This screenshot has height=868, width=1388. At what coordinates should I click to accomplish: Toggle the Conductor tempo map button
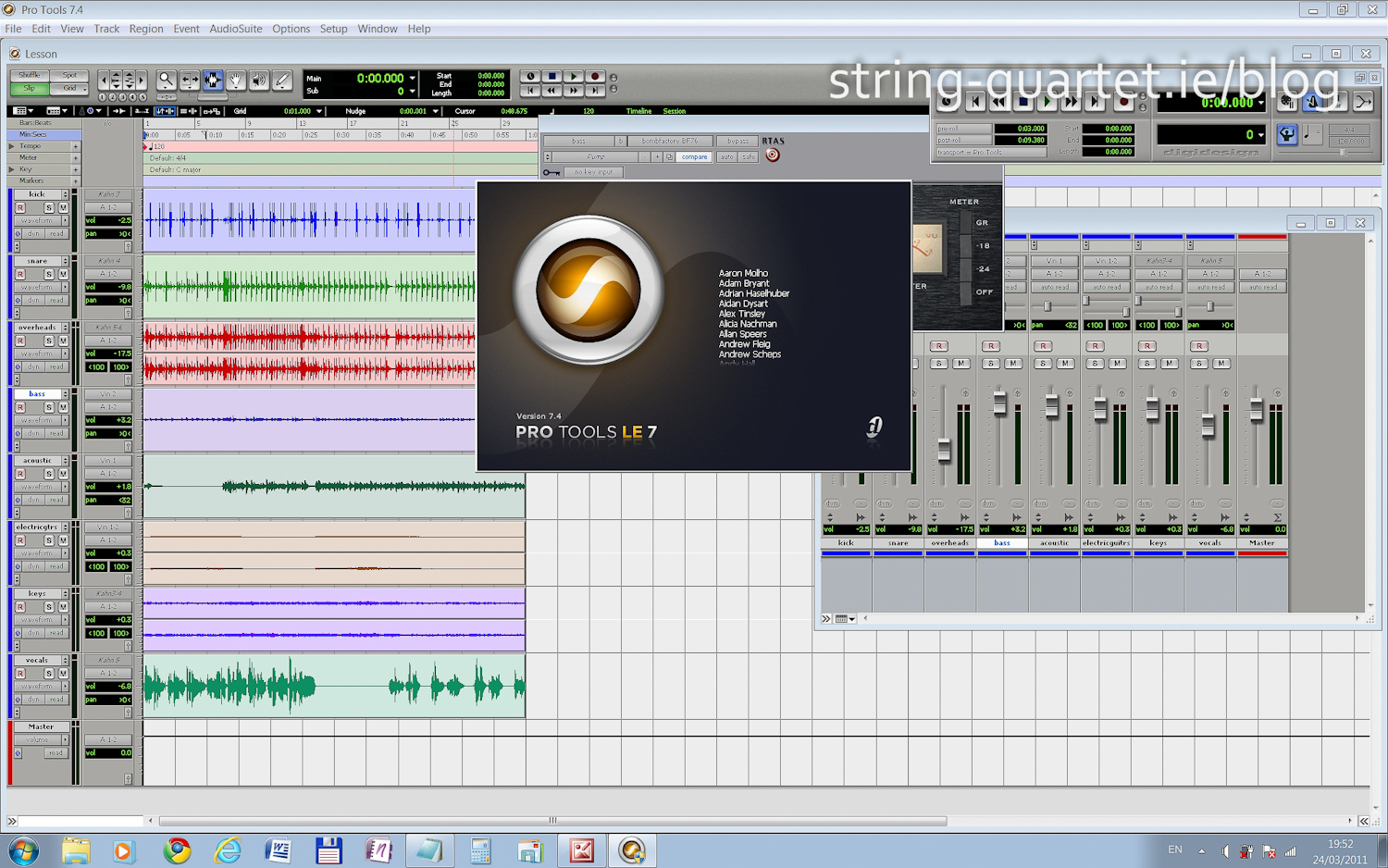pyautogui.click(x=1287, y=135)
